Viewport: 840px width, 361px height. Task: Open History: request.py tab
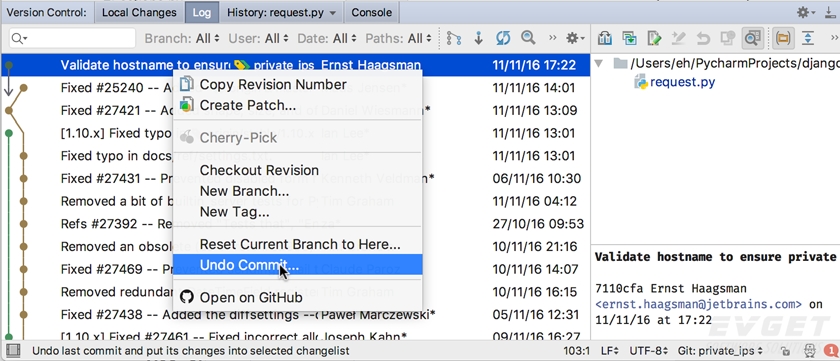pos(281,12)
